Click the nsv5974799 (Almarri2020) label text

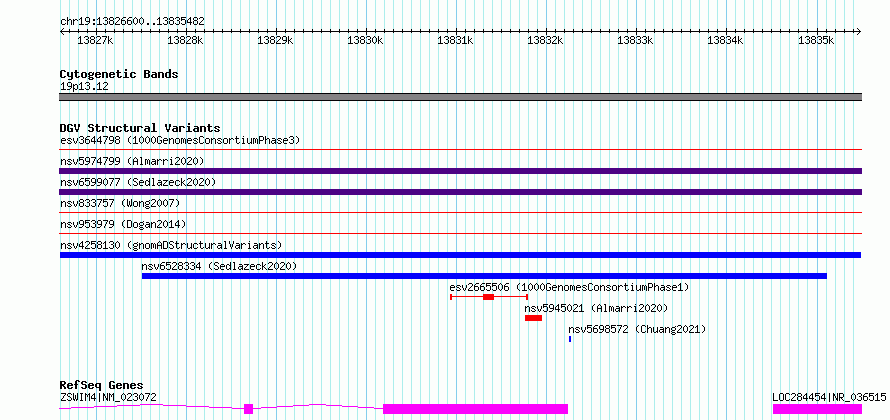pos(132,161)
